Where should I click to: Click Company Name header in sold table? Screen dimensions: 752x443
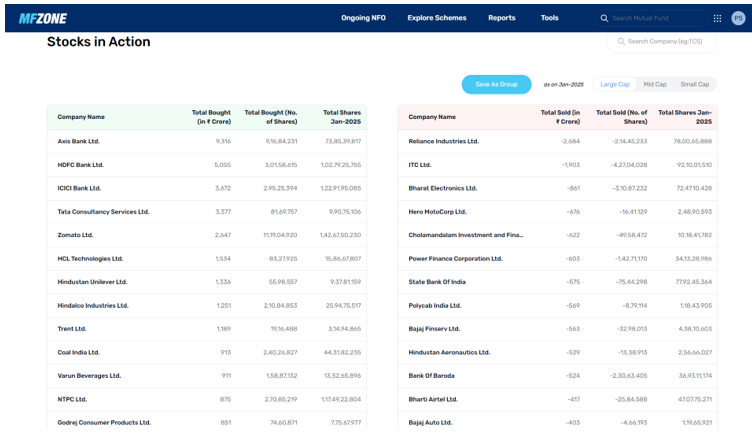tap(432, 117)
